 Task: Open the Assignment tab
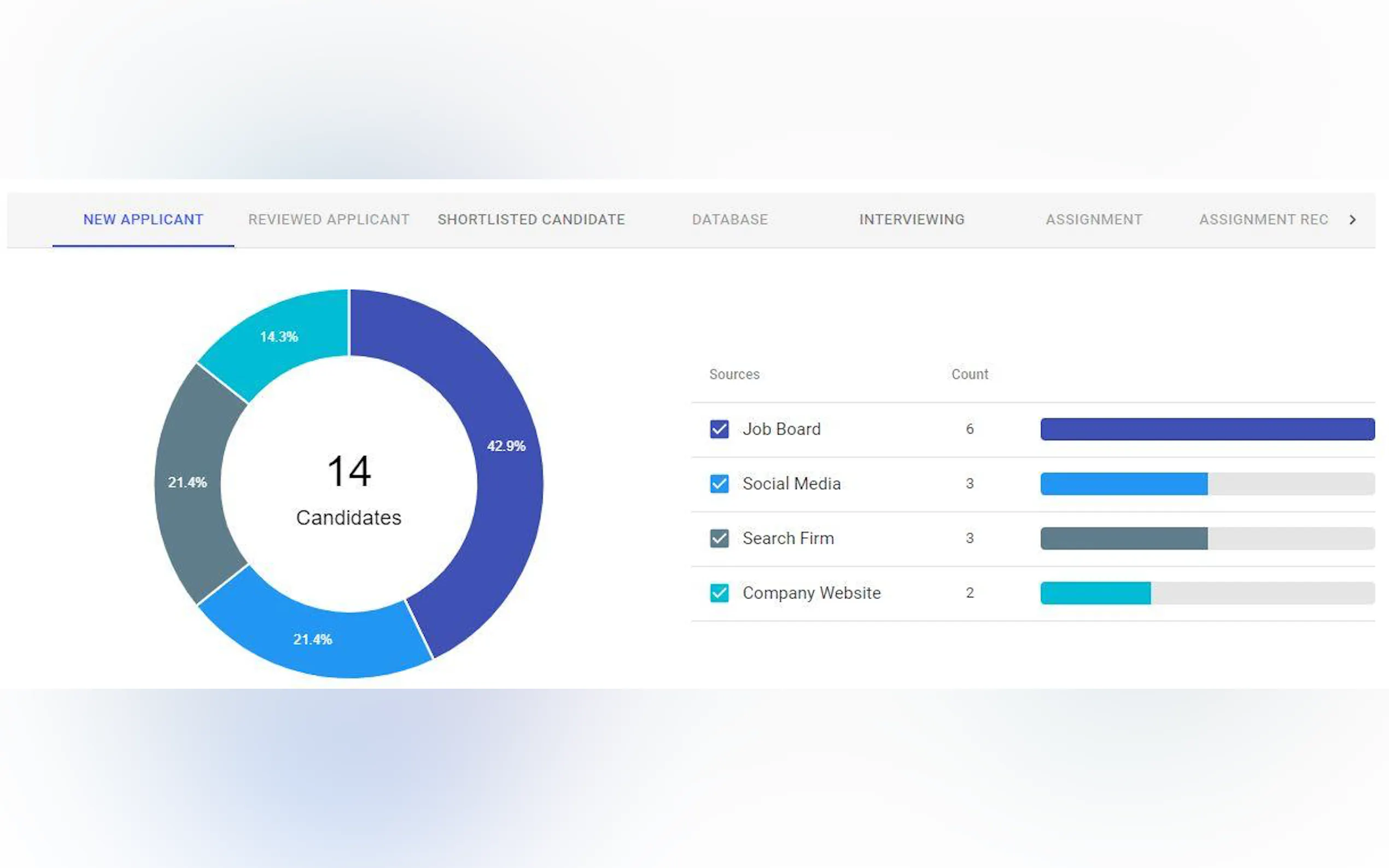point(1094,219)
